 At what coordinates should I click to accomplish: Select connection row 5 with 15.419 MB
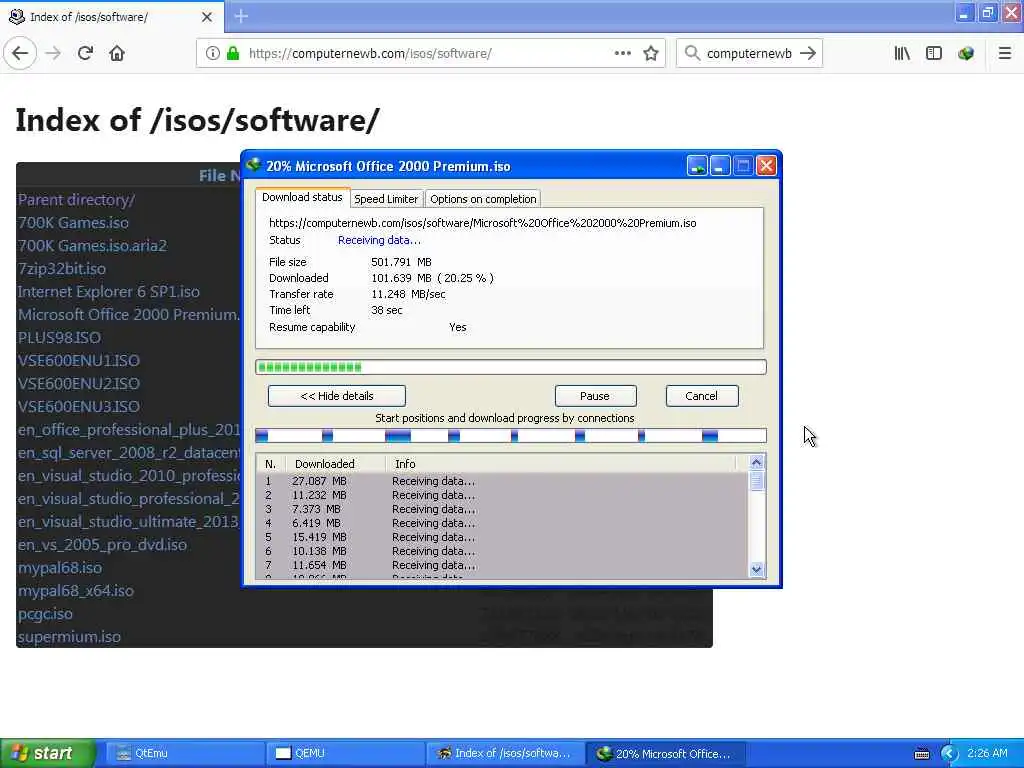(x=502, y=537)
